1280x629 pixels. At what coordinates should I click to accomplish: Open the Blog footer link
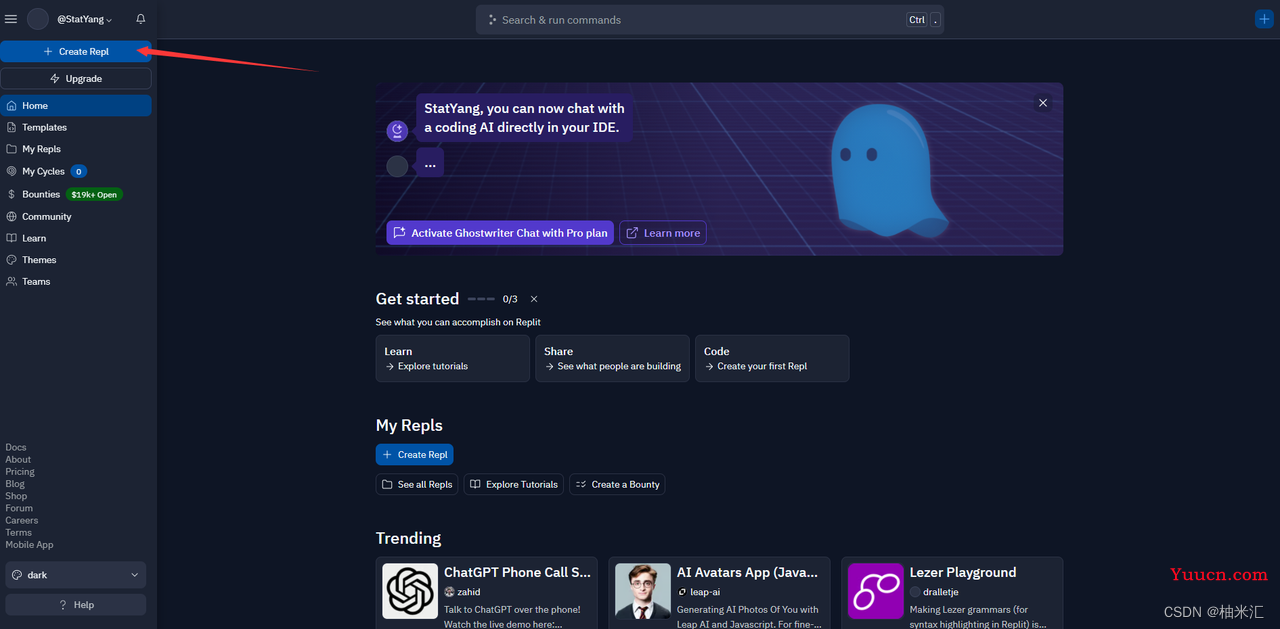tap(15, 484)
